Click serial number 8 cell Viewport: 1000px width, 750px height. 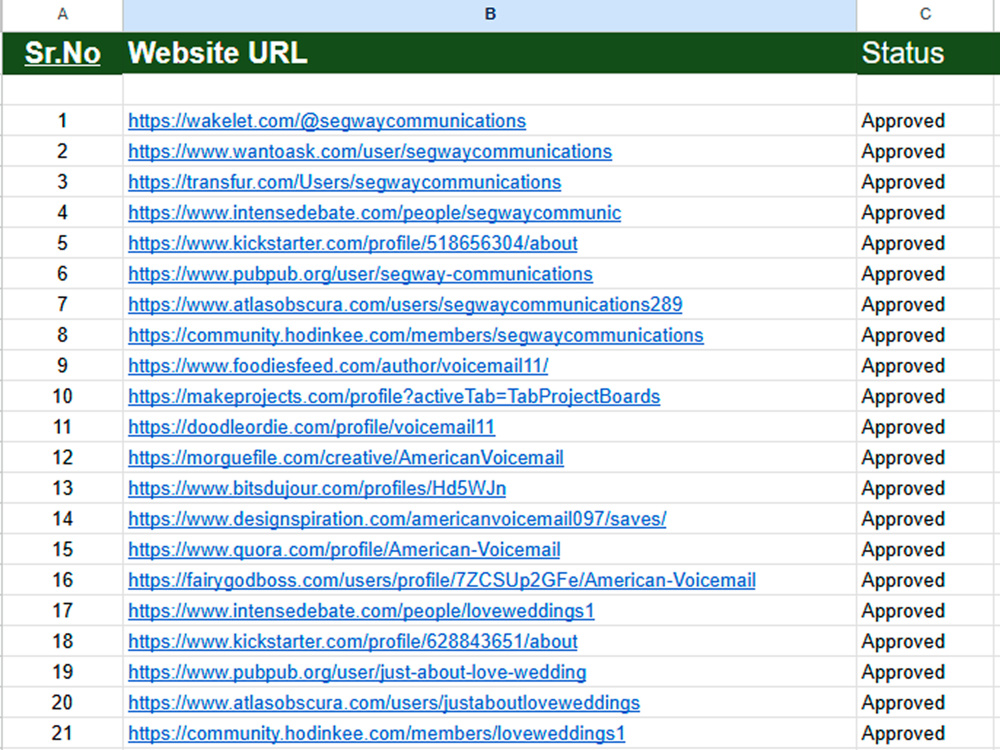pyautogui.click(x=62, y=335)
